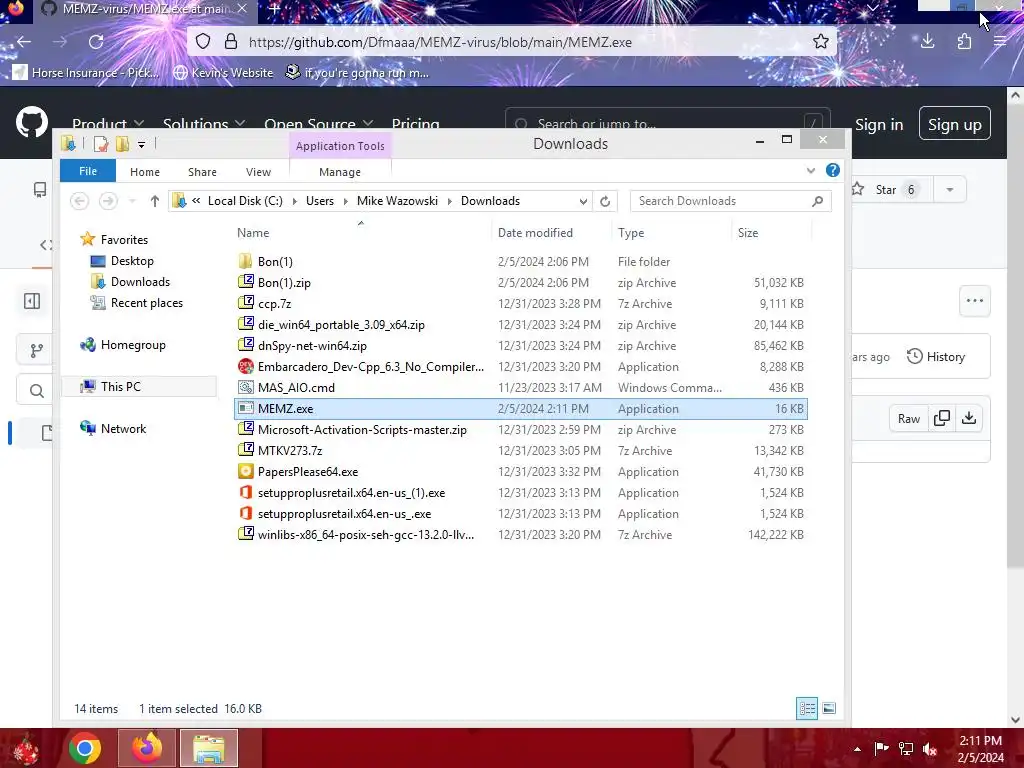Screen dimensions: 1024x768
Task: Click GitHub Raw button
Action: (x=908, y=419)
